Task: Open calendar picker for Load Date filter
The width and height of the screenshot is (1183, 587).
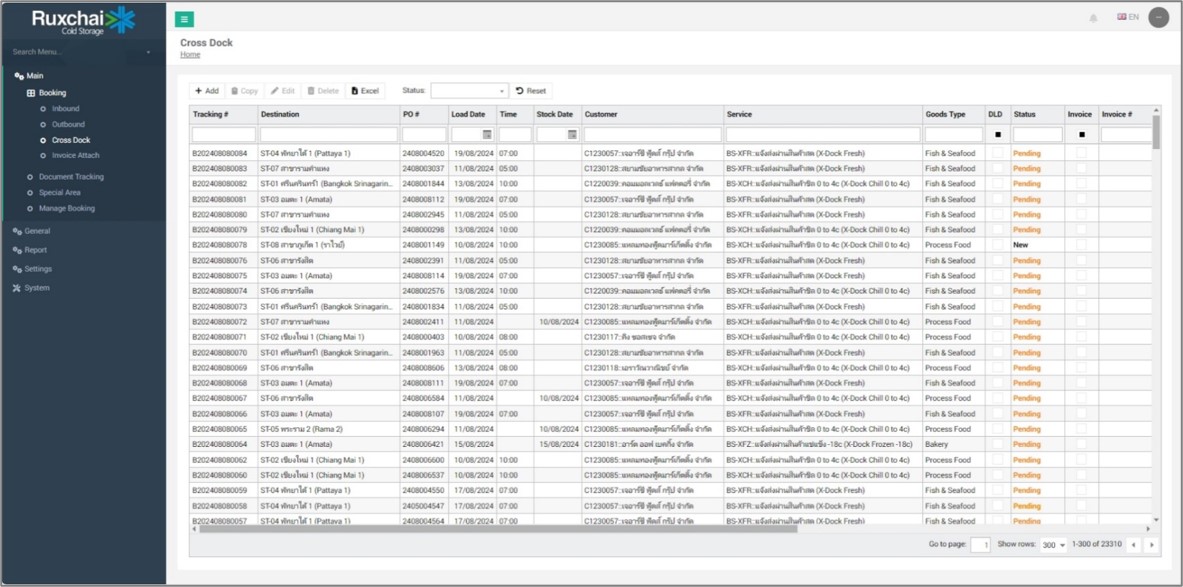Action: (487, 134)
